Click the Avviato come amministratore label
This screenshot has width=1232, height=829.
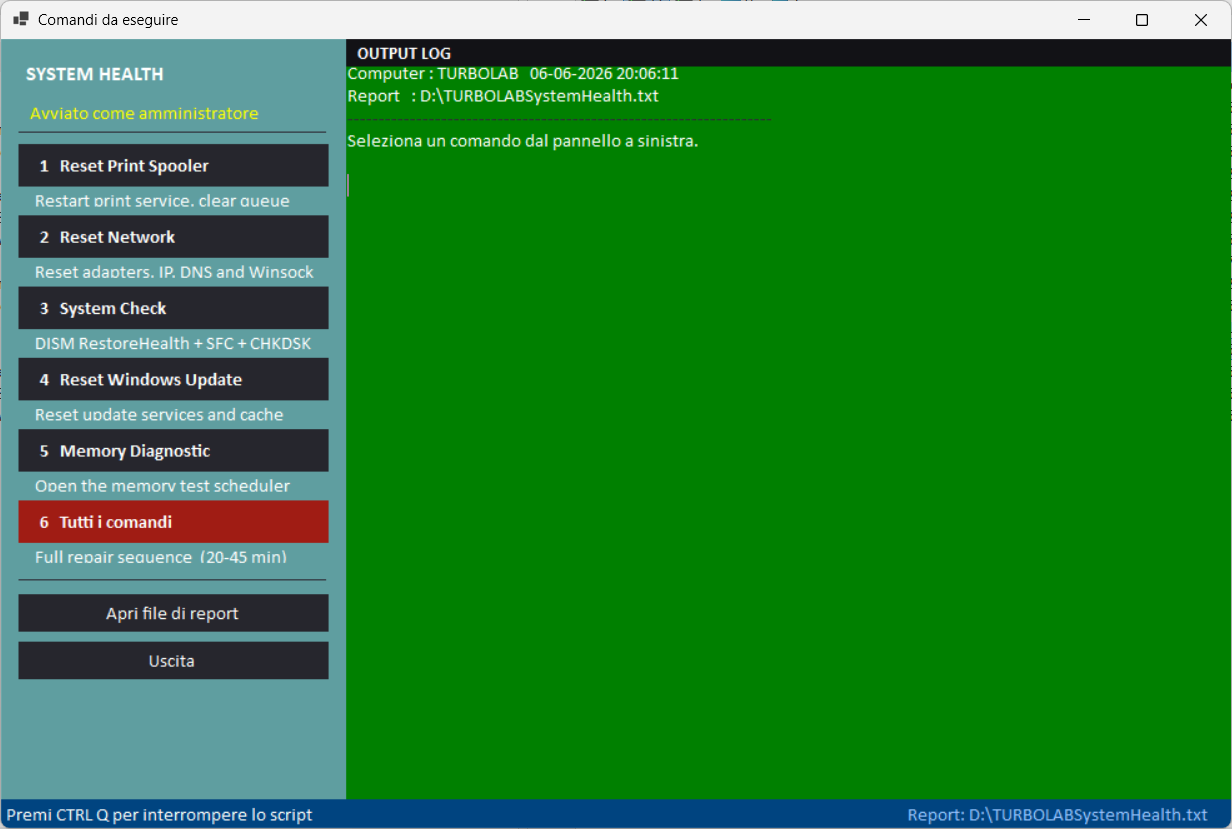click(x=144, y=113)
